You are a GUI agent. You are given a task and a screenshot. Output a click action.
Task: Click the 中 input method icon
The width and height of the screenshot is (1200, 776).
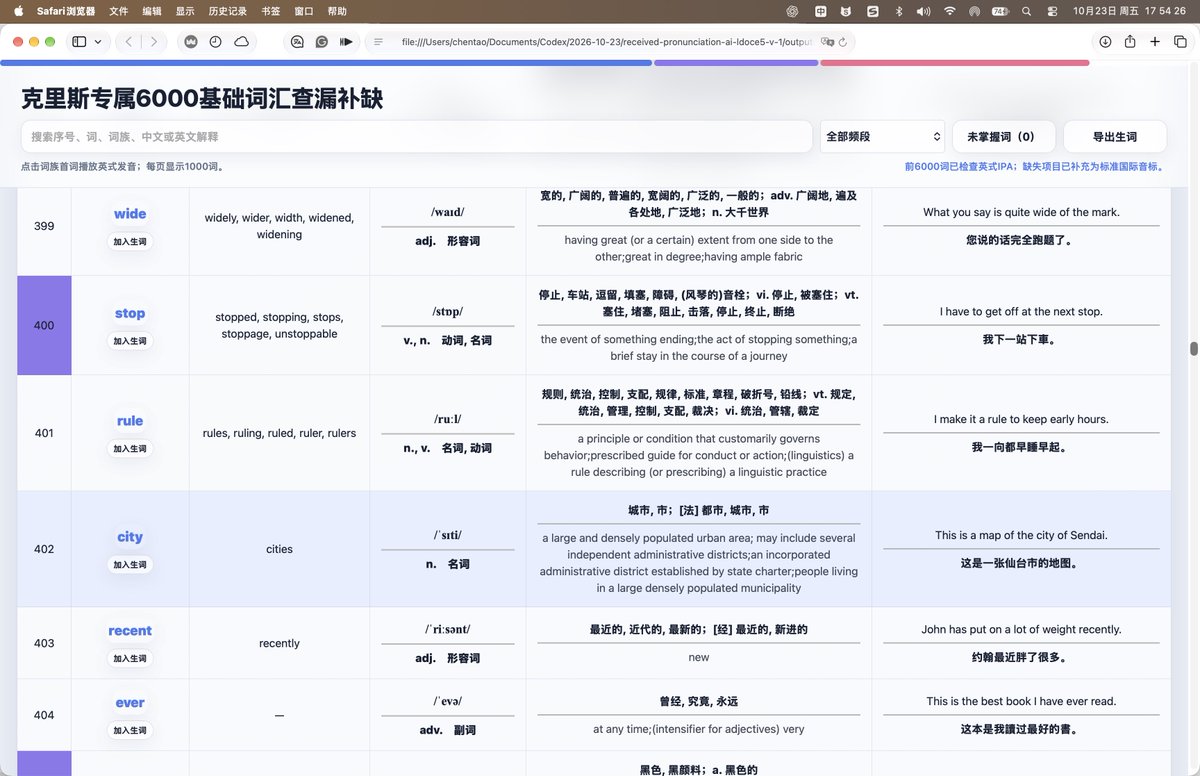tap(820, 11)
